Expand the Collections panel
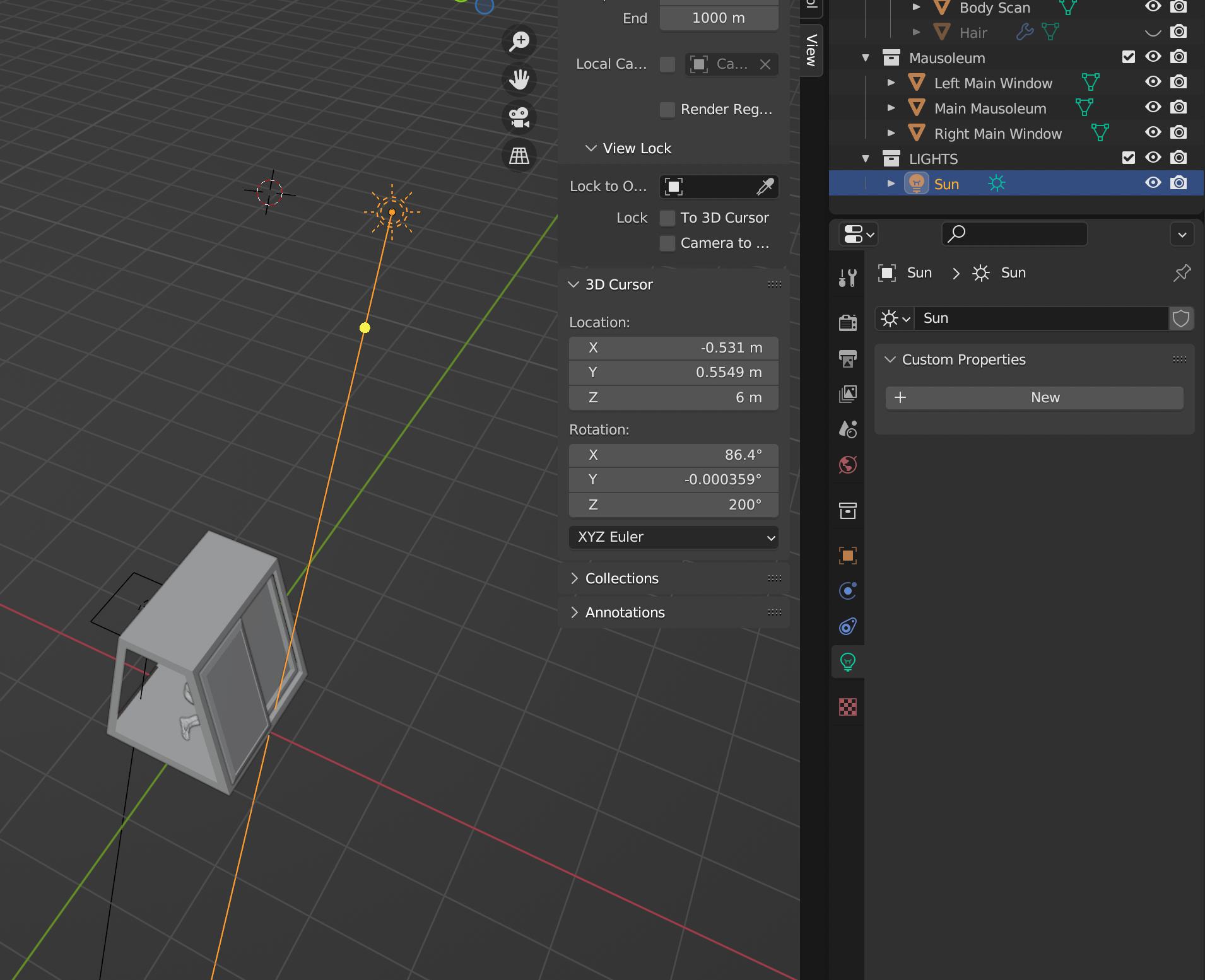This screenshot has height=980, width=1205. [x=573, y=578]
